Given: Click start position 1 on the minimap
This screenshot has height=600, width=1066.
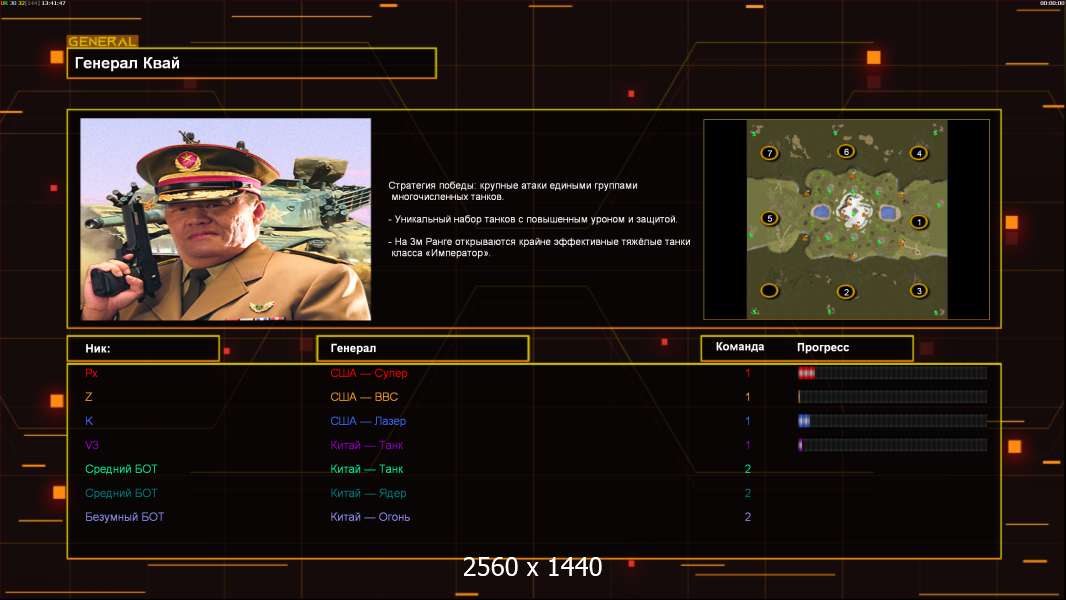Looking at the screenshot, I should [x=919, y=222].
